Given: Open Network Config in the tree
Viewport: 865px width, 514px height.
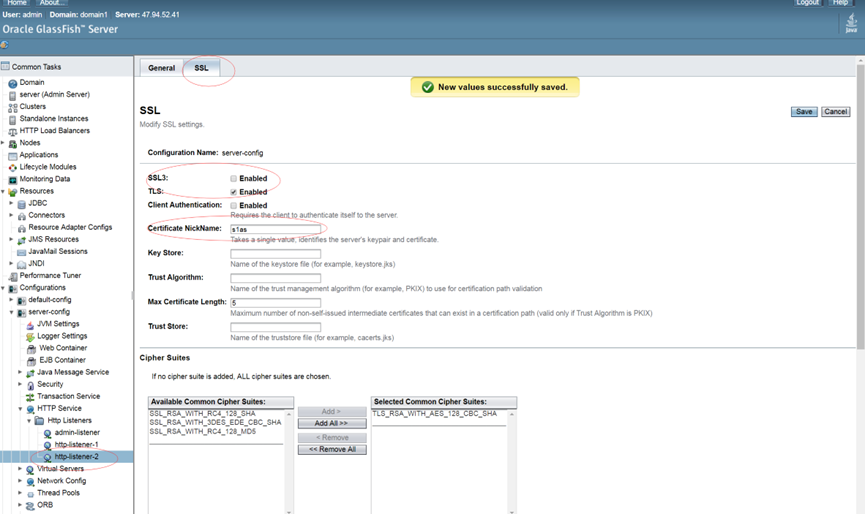Looking at the screenshot, I should (x=62, y=481).
